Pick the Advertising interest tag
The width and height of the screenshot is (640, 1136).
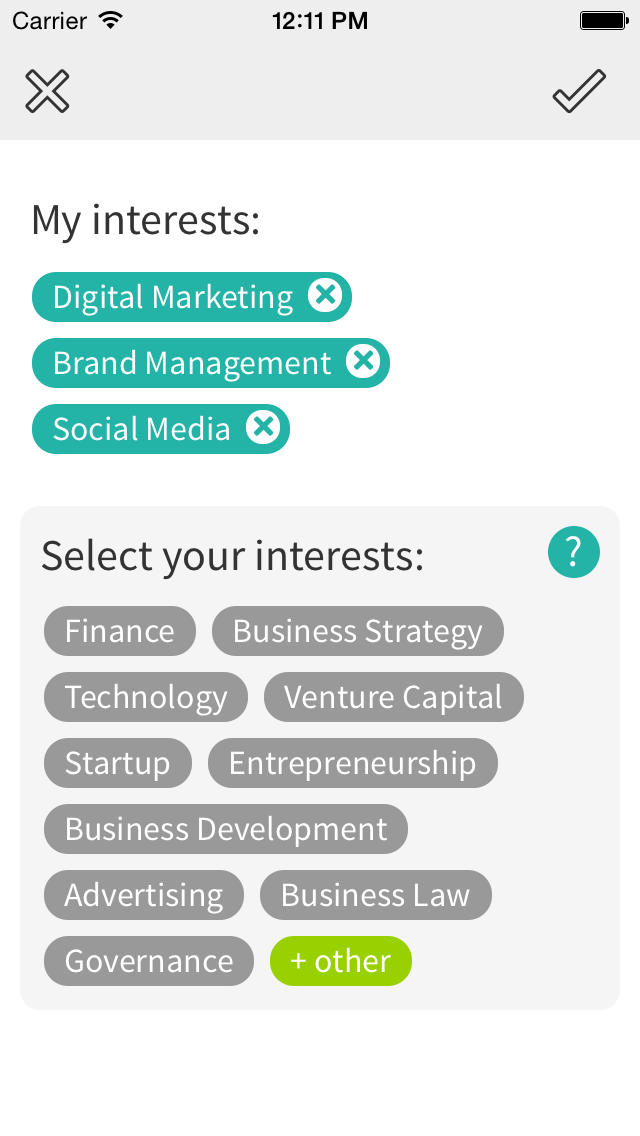(x=144, y=895)
